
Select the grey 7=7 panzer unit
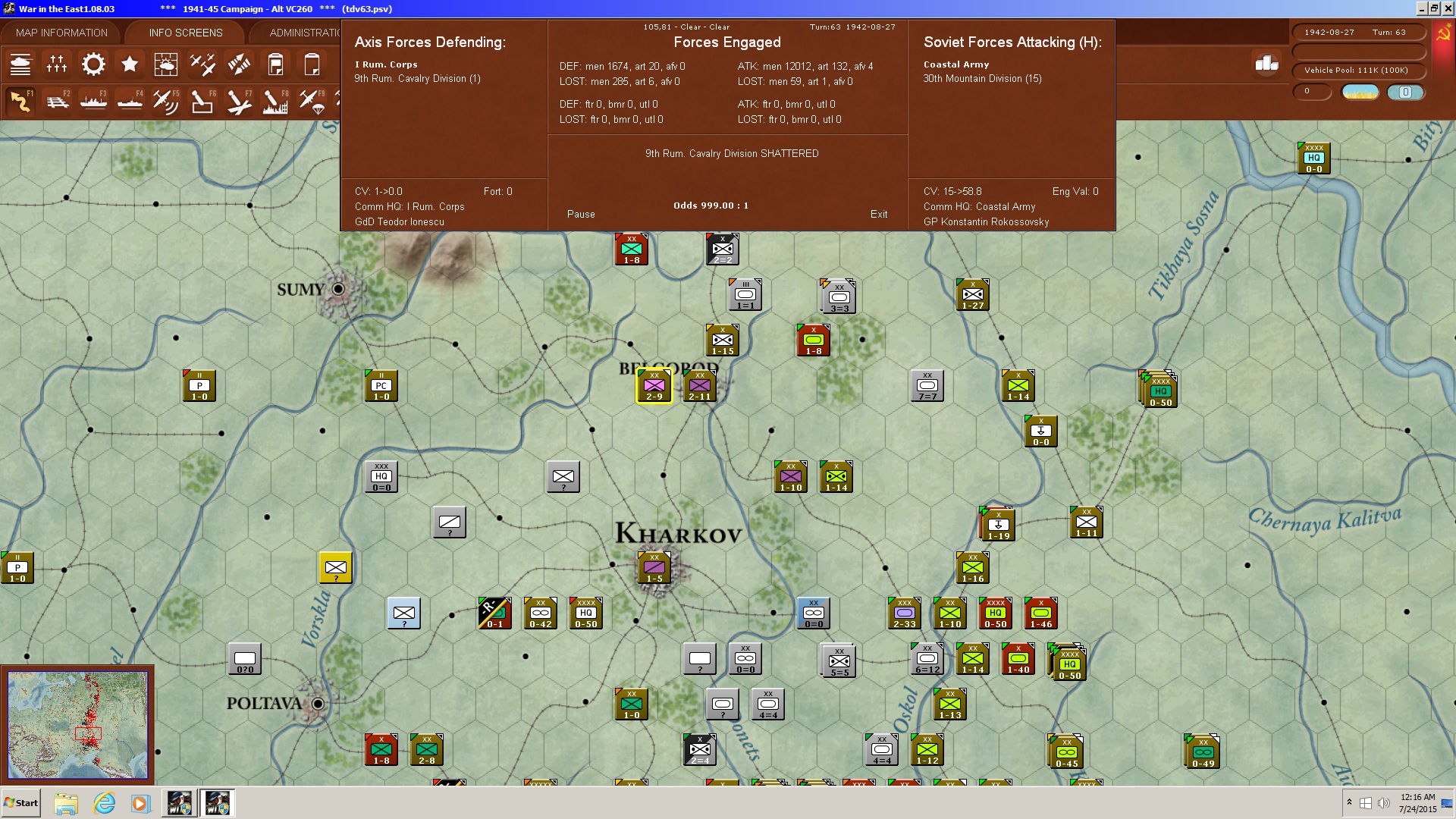[x=927, y=386]
